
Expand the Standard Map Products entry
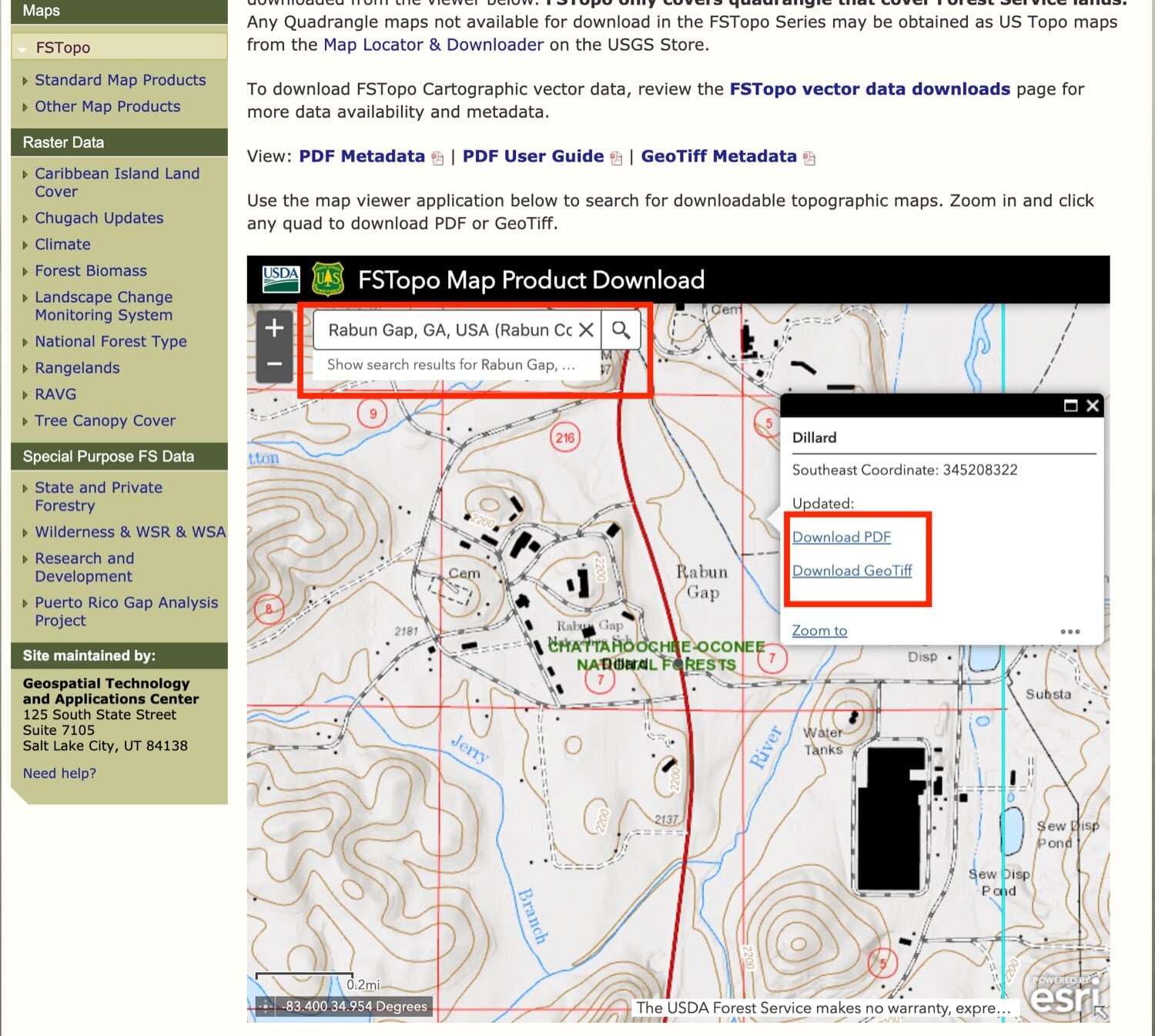119,80
